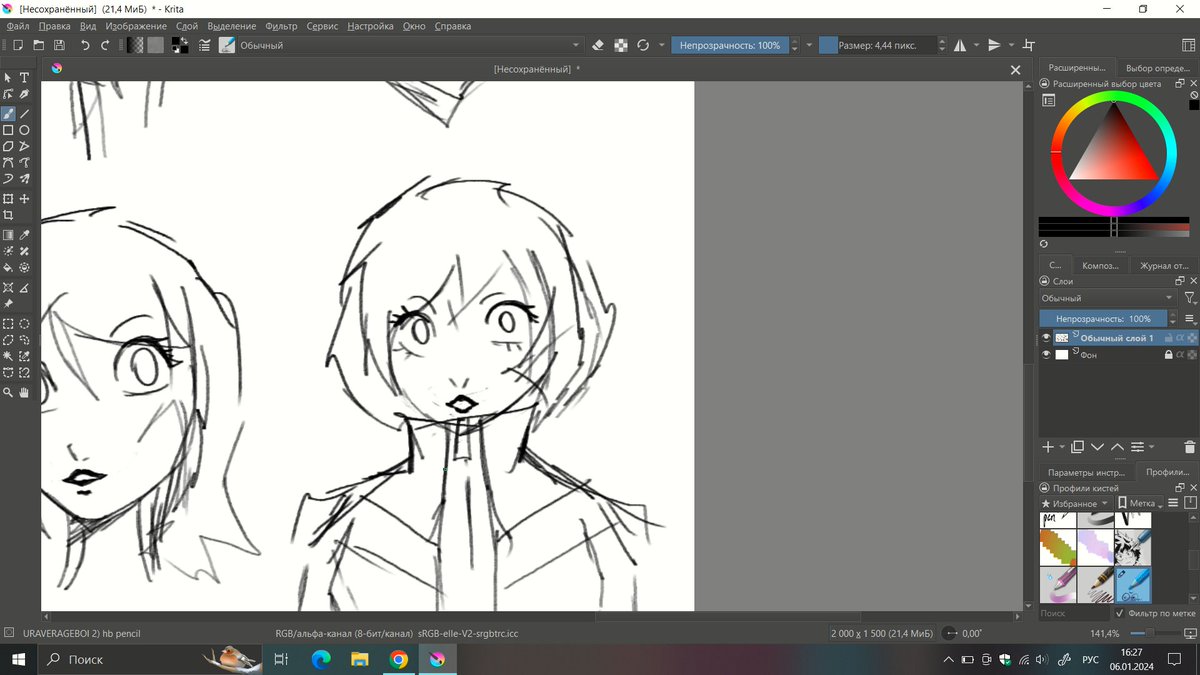The width and height of the screenshot is (1200, 675).
Task: Open Chrome from the Windows taskbar
Action: click(398, 659)
